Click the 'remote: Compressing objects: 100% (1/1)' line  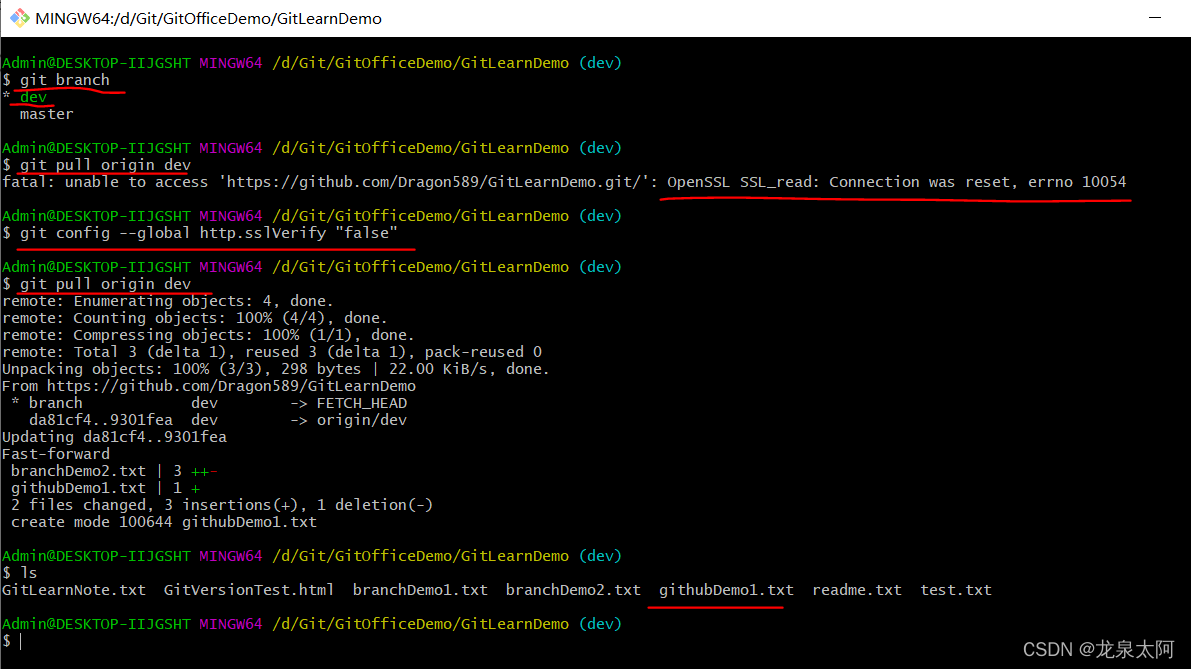pyautogui.click(x=208, y=335)
